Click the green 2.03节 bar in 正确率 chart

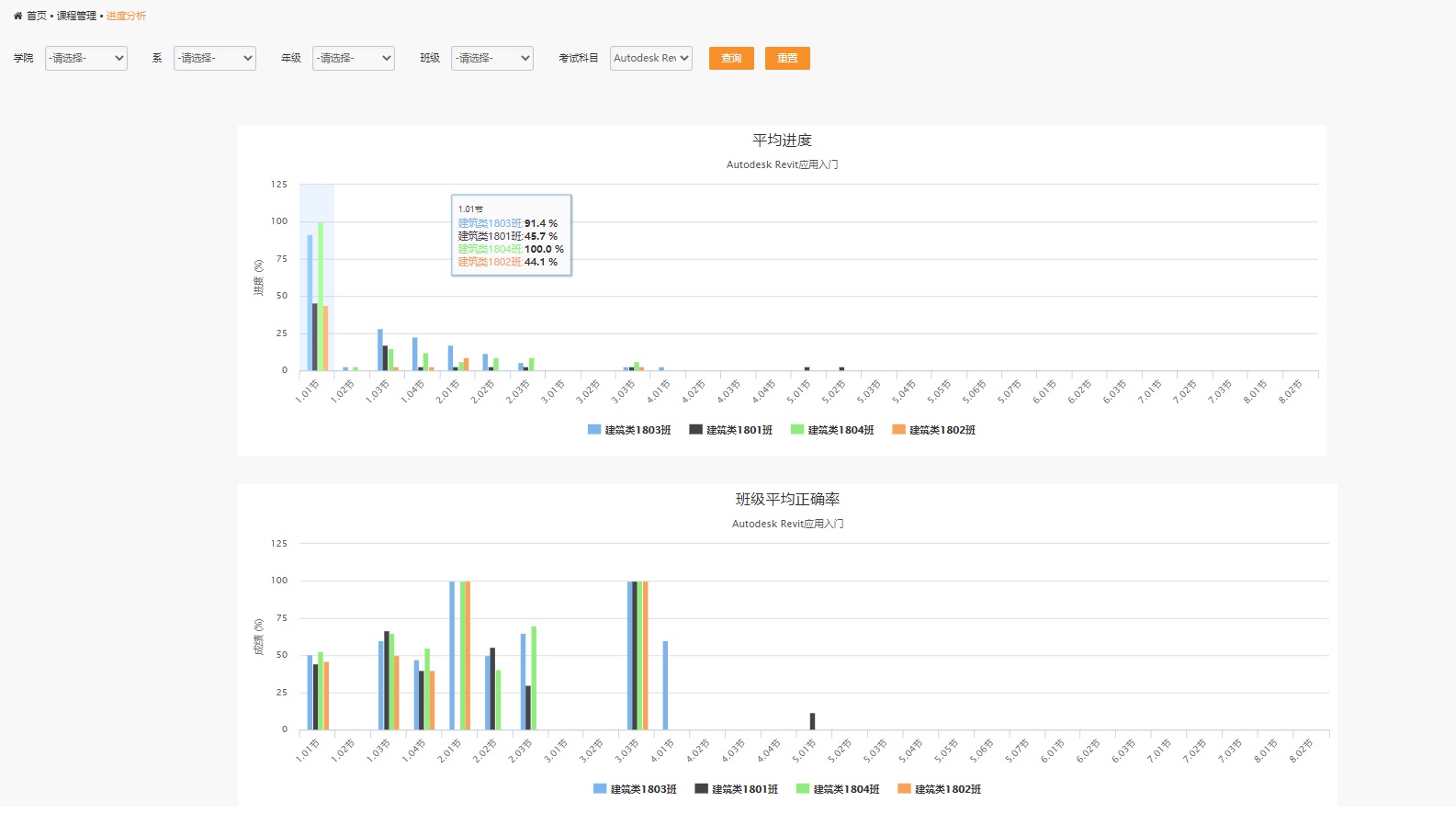click(x=534, y=678)
